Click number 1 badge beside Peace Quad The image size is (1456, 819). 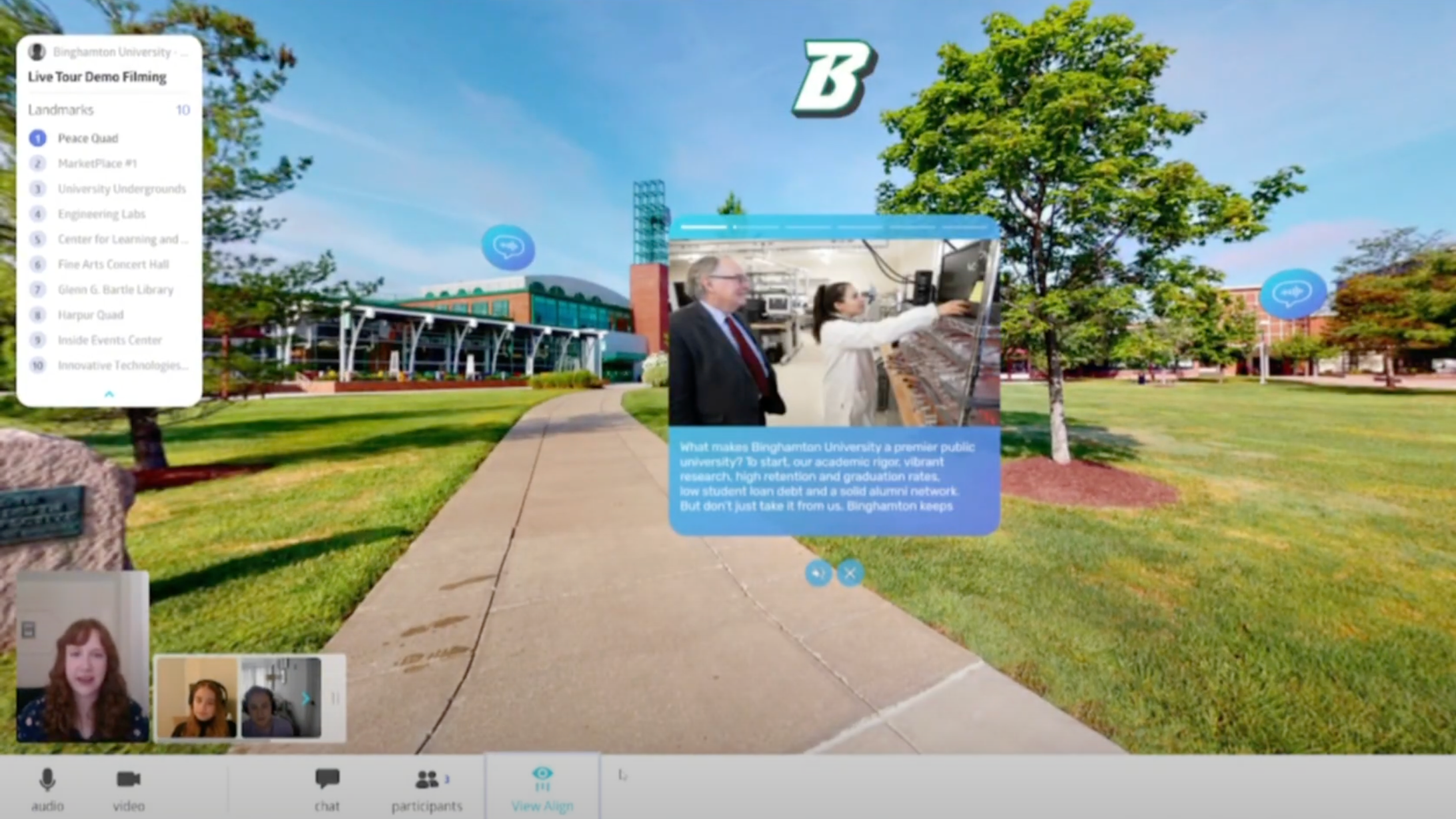[37, 138]
